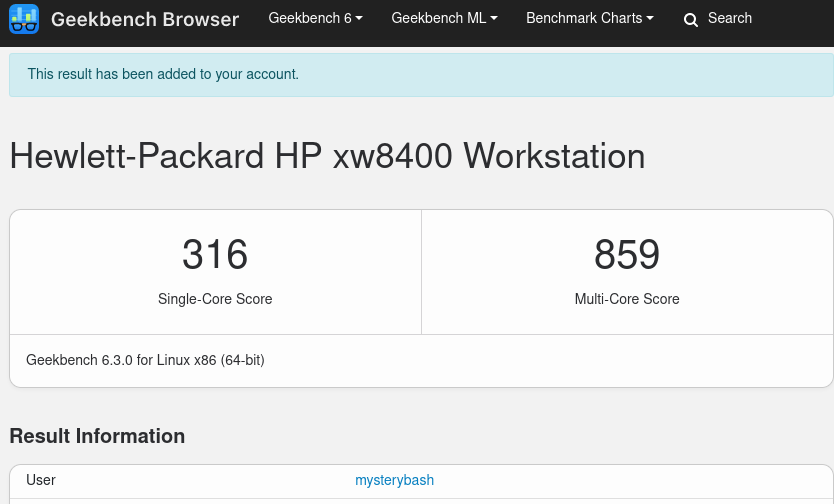Click the Result Information heading

point(97,436)
